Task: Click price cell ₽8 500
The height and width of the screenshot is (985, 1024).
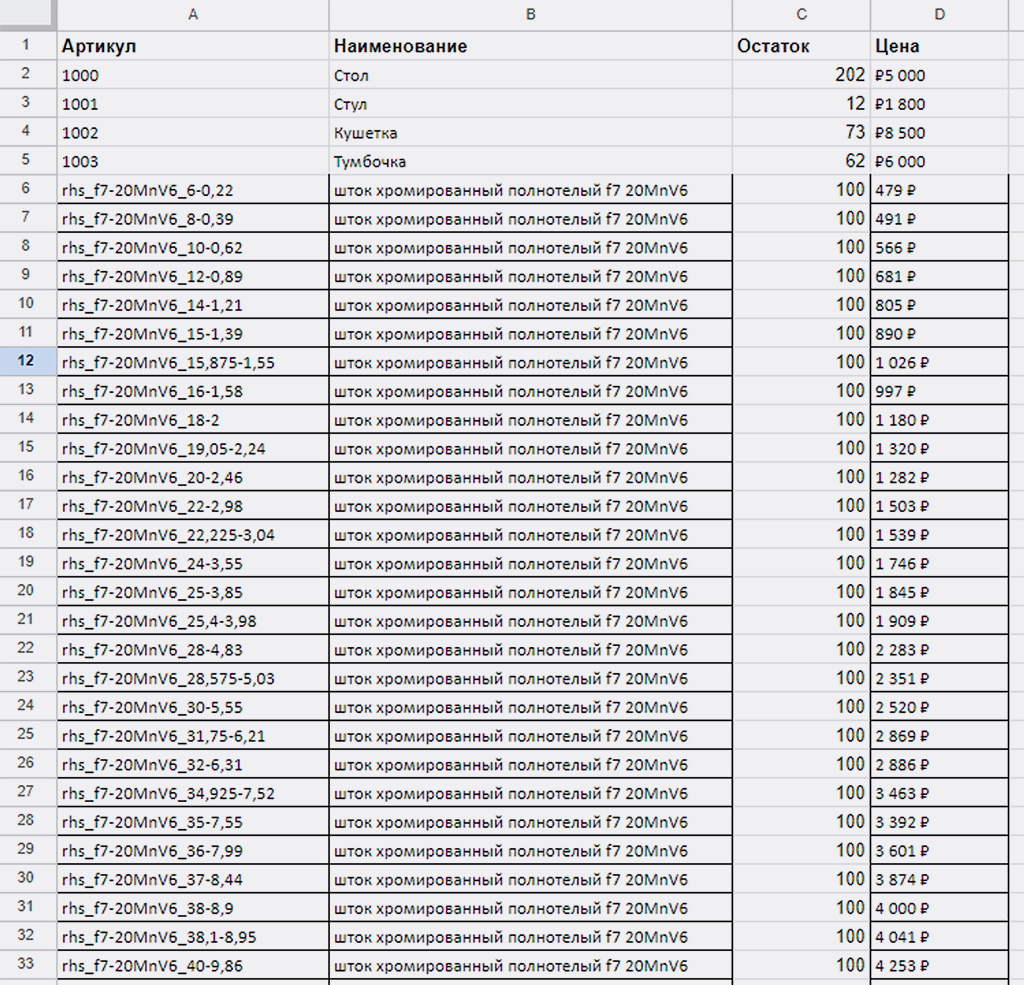Action: (x=939, y=132)
